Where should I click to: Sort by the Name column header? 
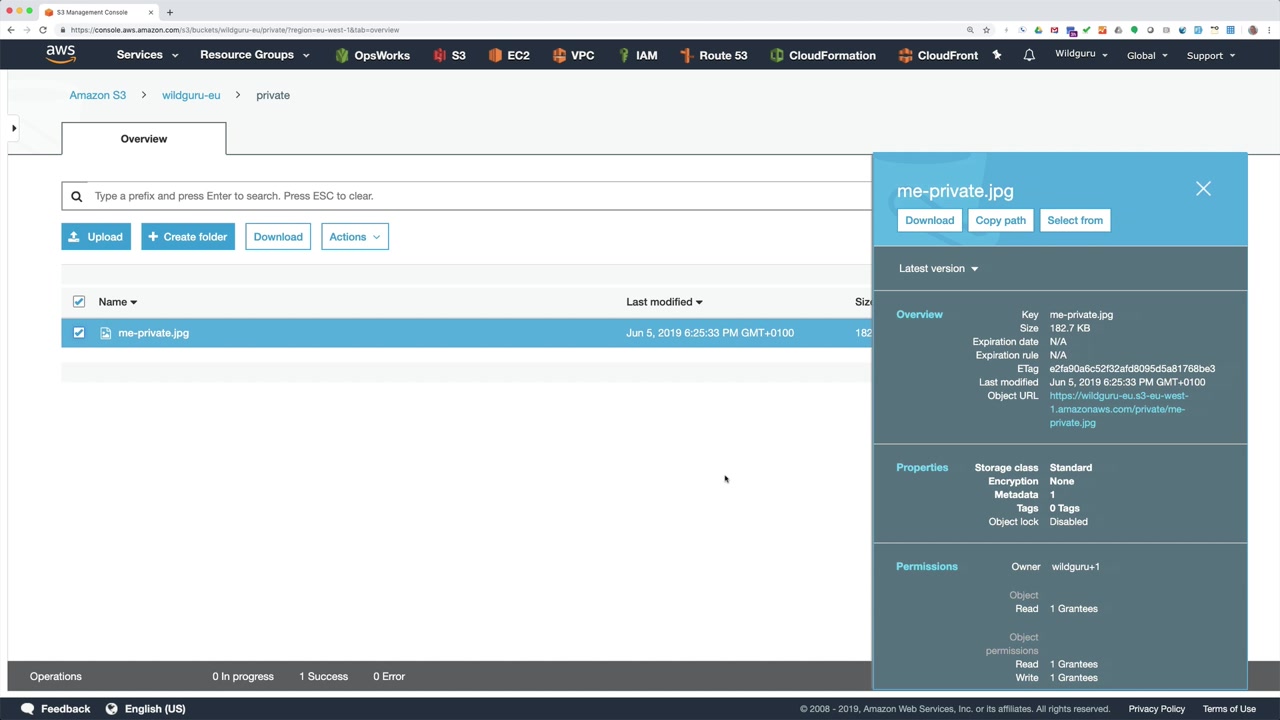118,302
